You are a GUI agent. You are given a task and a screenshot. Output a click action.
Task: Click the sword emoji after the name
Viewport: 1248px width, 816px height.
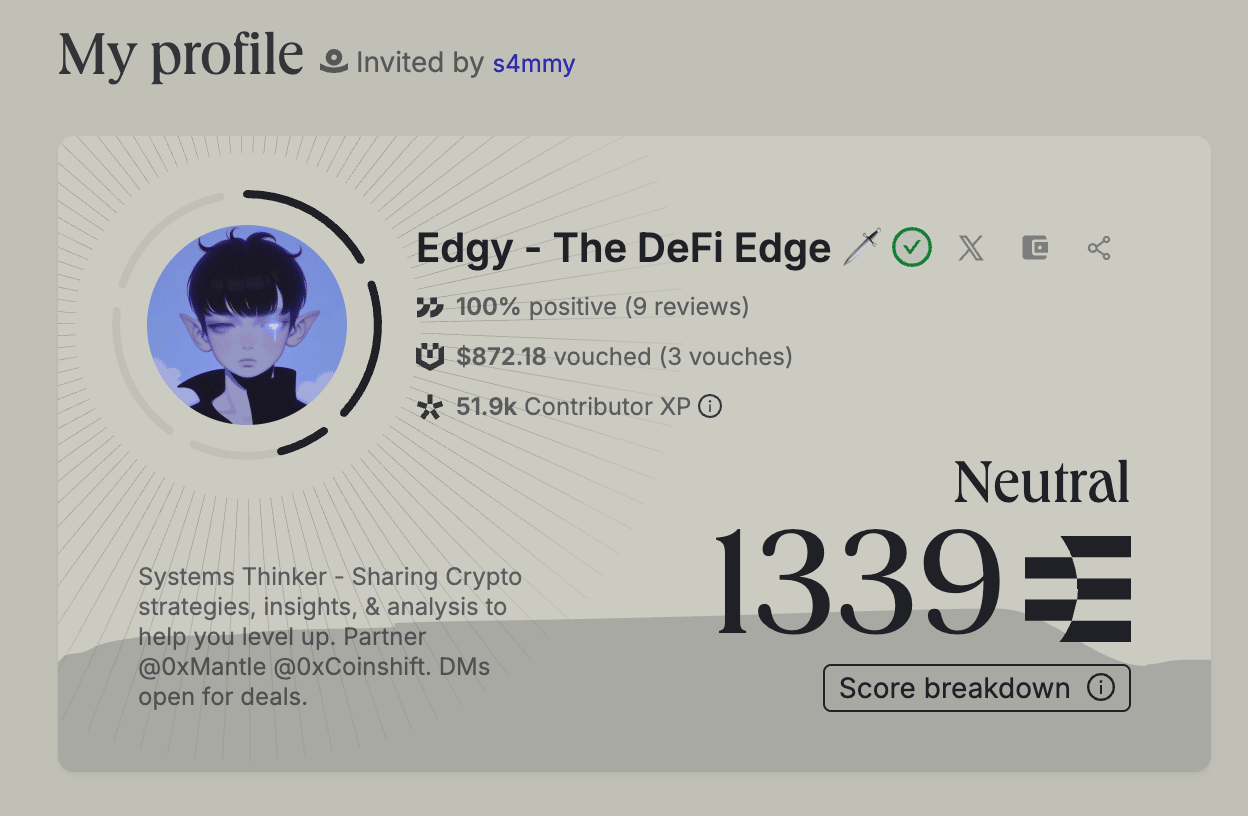862,247
